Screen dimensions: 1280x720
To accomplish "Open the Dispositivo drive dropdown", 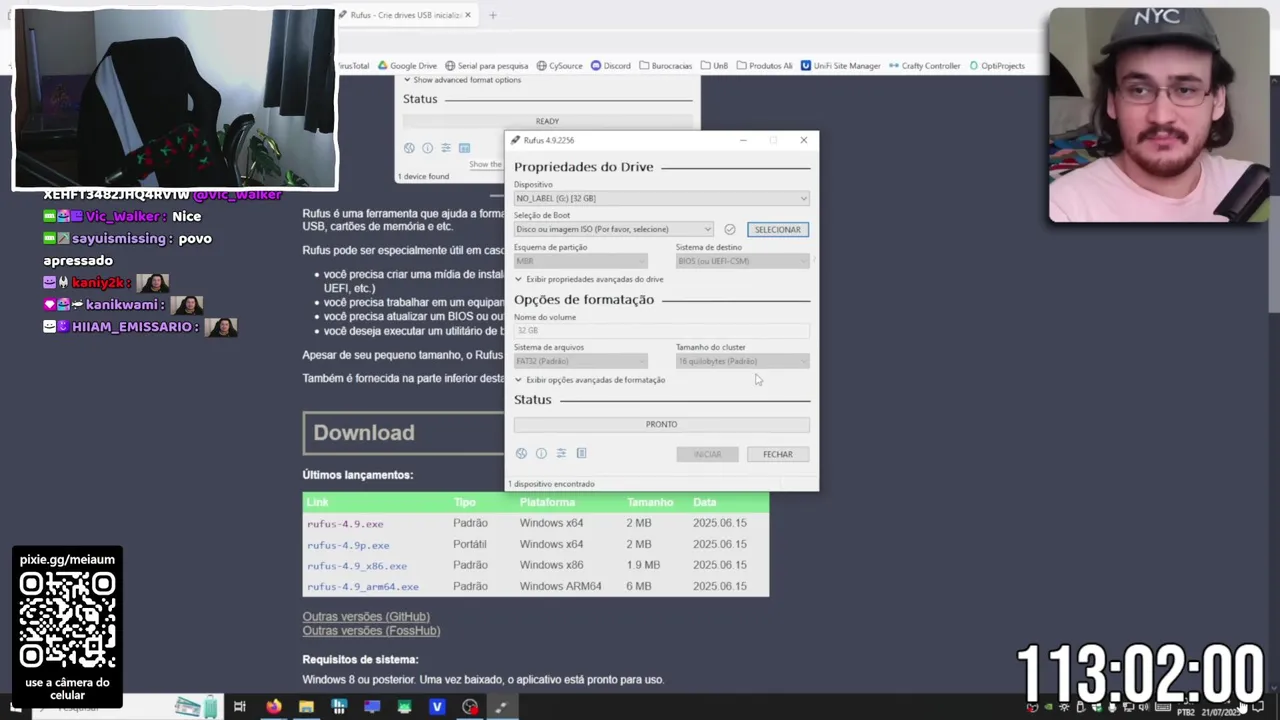I will (x=661, y=198).
